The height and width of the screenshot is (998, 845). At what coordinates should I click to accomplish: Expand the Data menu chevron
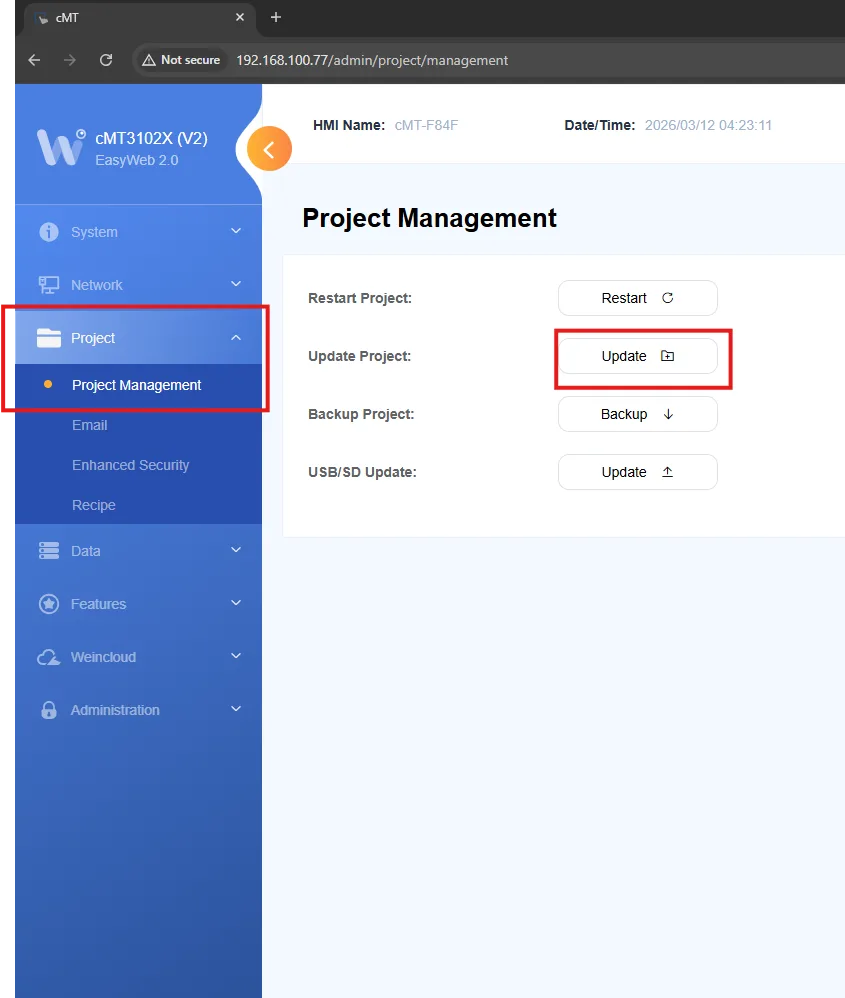click(236, 549)
